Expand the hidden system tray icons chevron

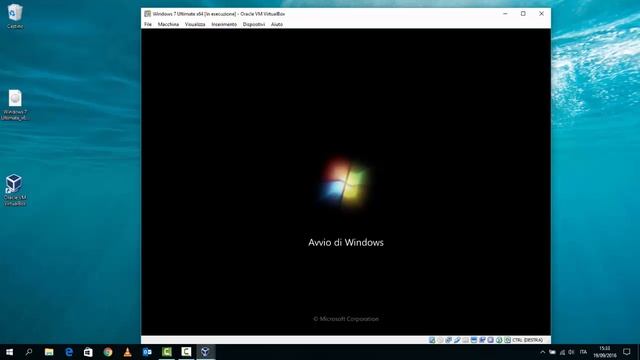click(x=542, y=352)
